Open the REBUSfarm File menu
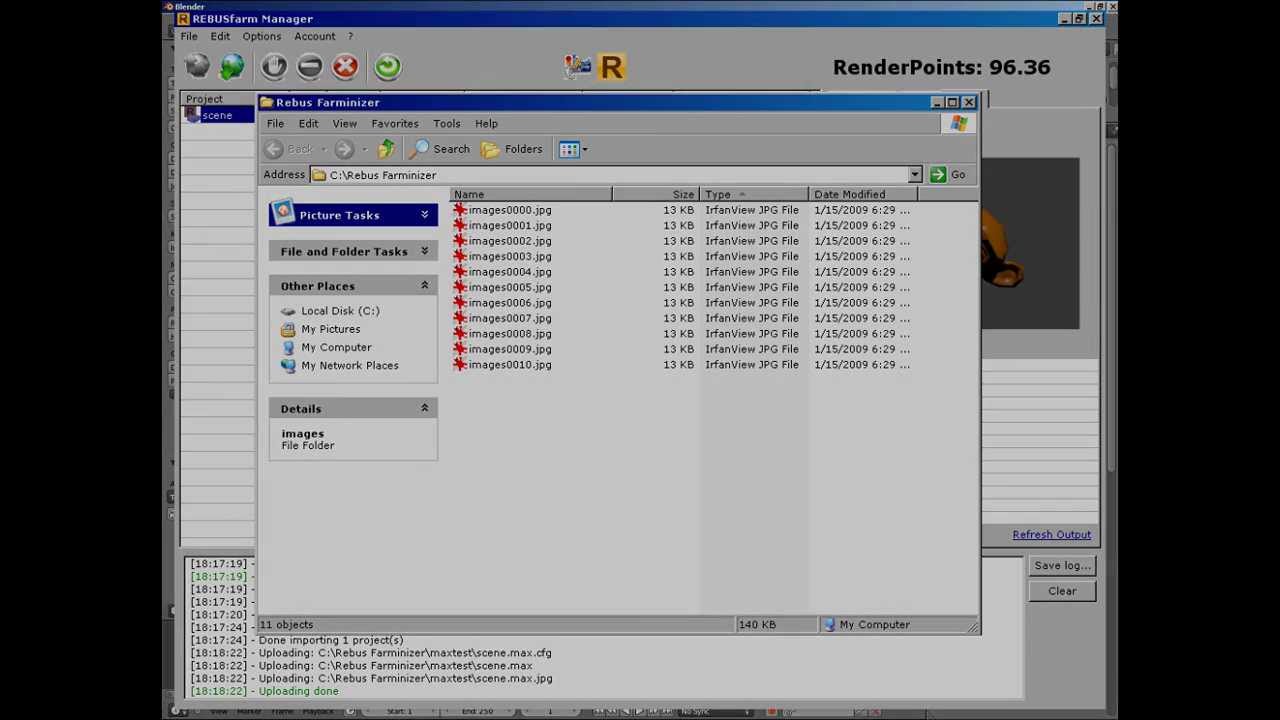 (x=189, y=37)
